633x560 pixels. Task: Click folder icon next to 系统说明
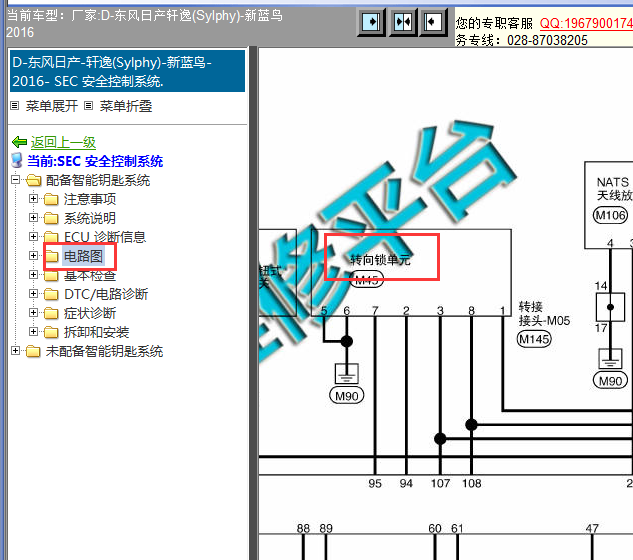(51, 218)
